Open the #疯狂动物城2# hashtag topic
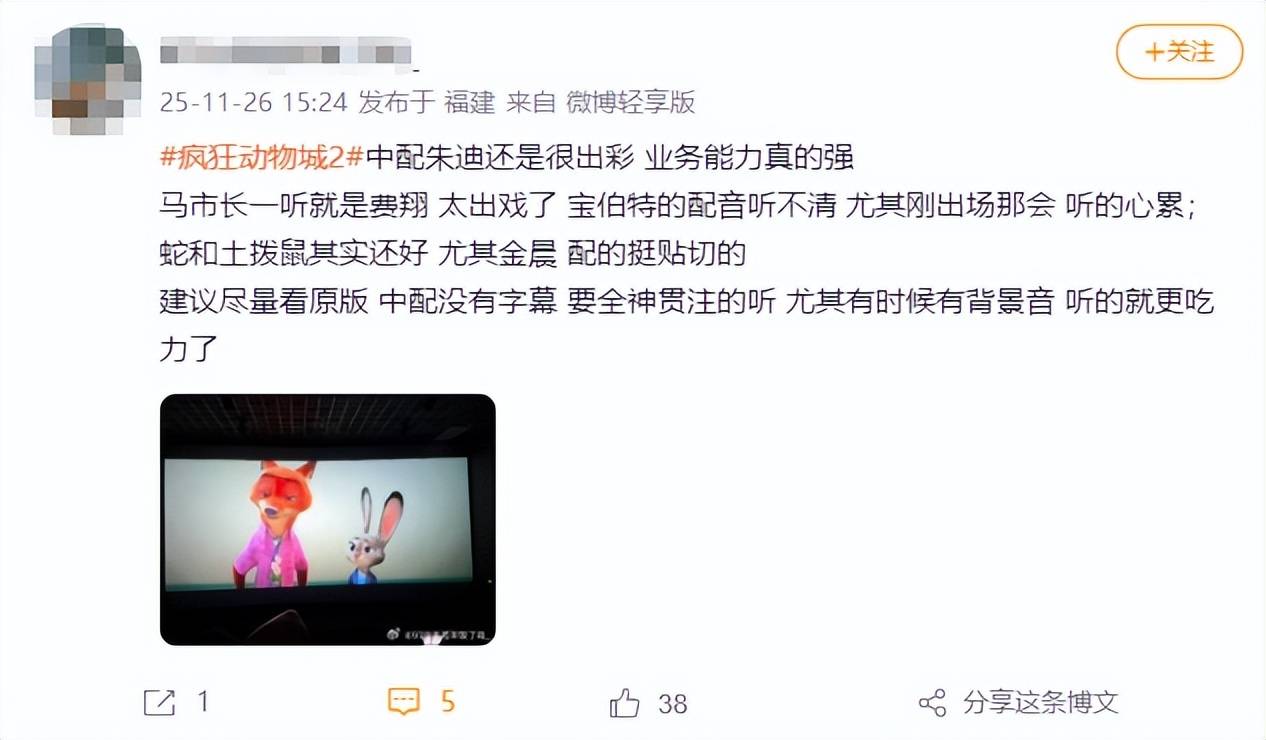 point(262,158)
